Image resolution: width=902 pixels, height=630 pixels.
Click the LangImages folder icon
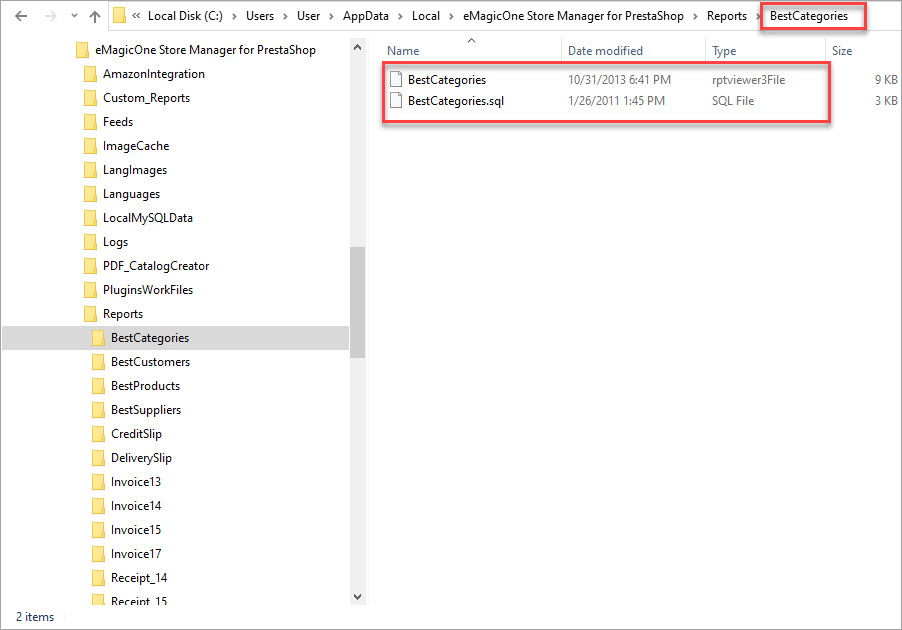[90, 170]
